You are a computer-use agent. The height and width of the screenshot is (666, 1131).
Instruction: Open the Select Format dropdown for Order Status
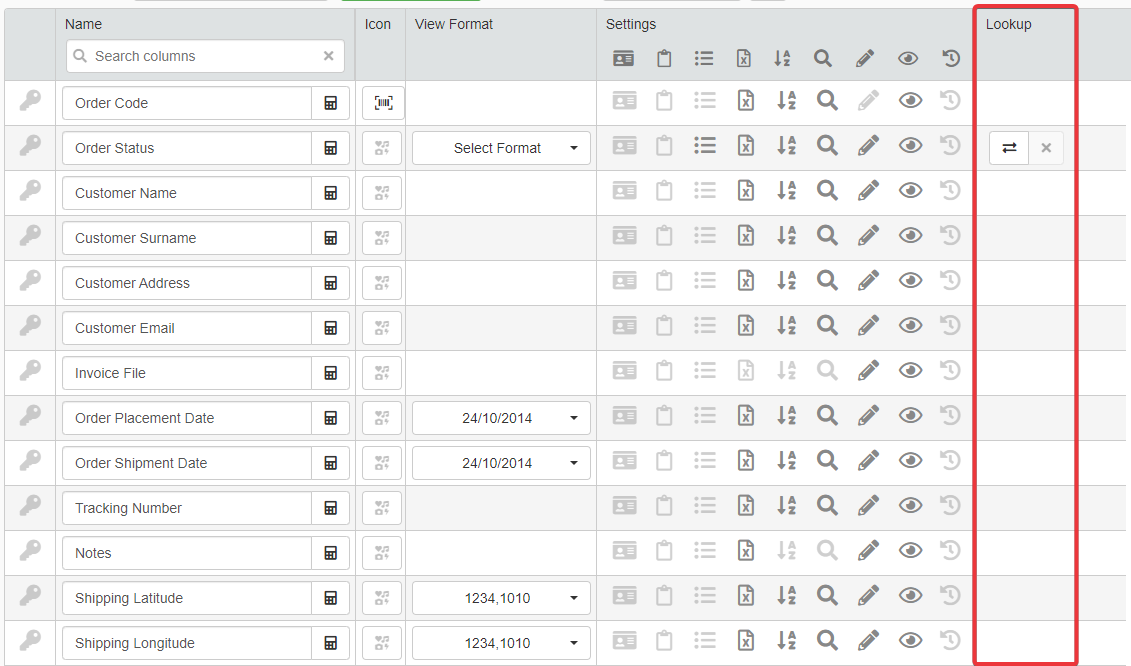click(x=501, y=148)
